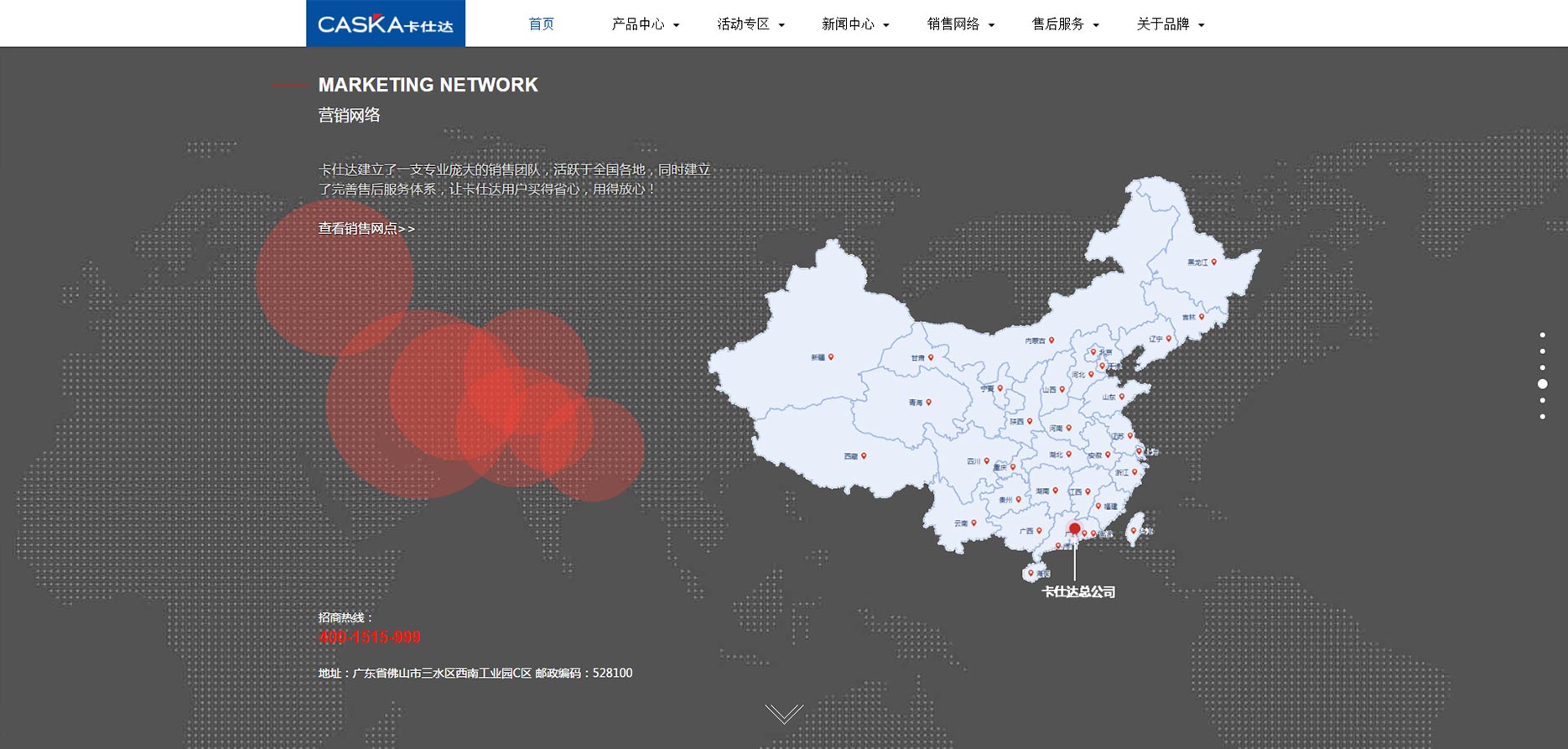Select the enlarged active fourth page dot
This screenshot has width=1568, height=749.
pyautogui.click(x=1542, y=383)
